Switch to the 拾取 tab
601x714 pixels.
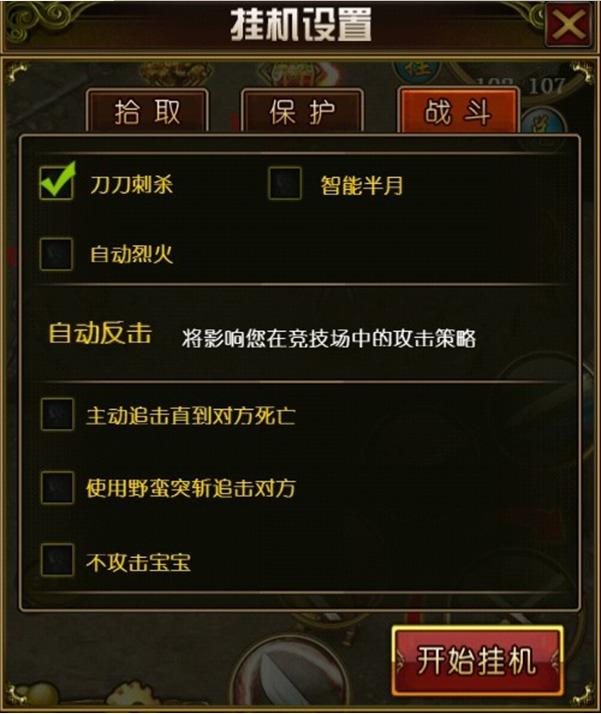147,112
